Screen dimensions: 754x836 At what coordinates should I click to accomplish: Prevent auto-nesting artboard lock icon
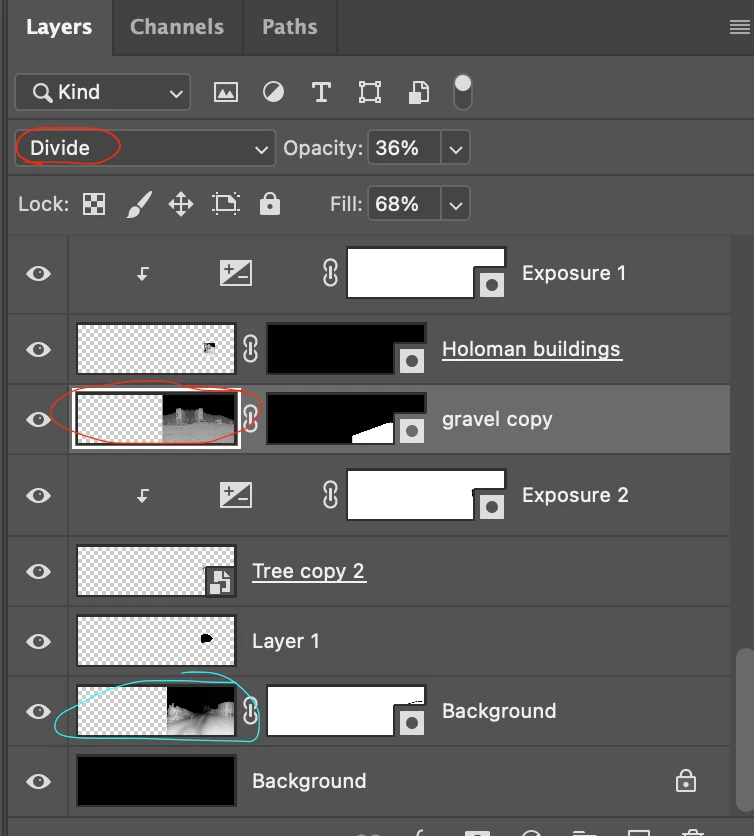coord(226,204)
